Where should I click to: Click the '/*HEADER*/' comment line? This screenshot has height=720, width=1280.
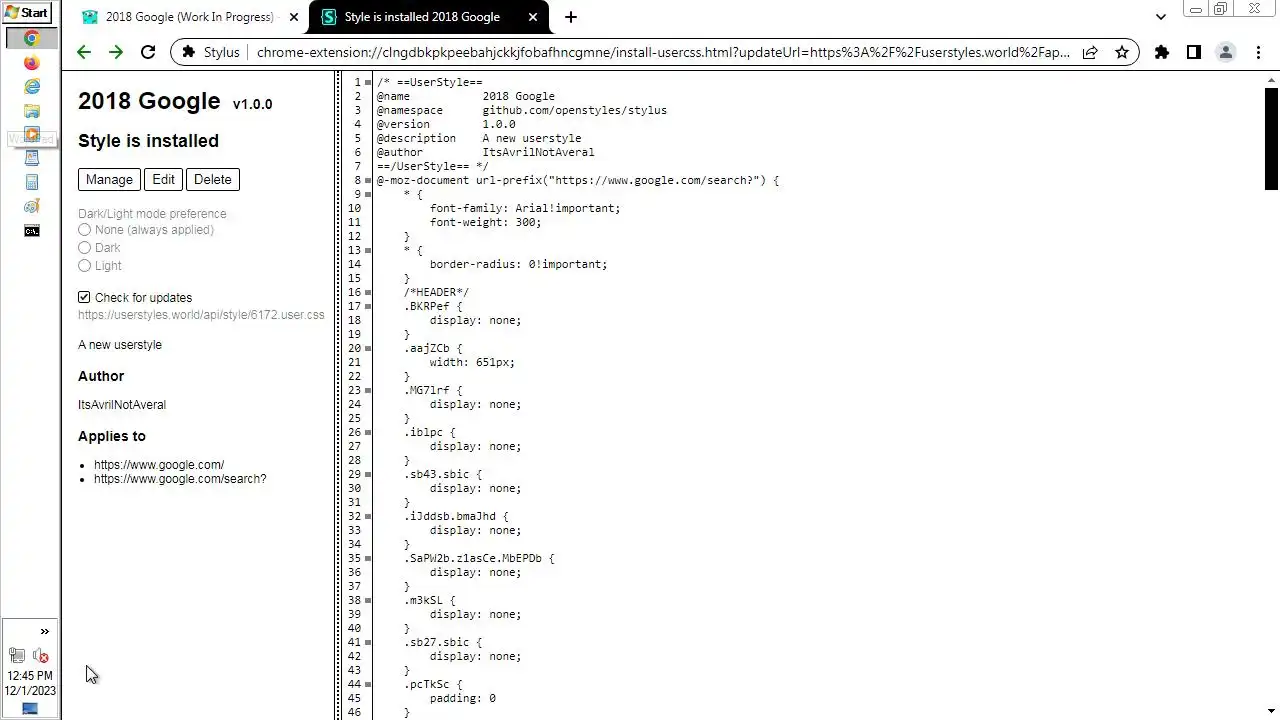436,292
